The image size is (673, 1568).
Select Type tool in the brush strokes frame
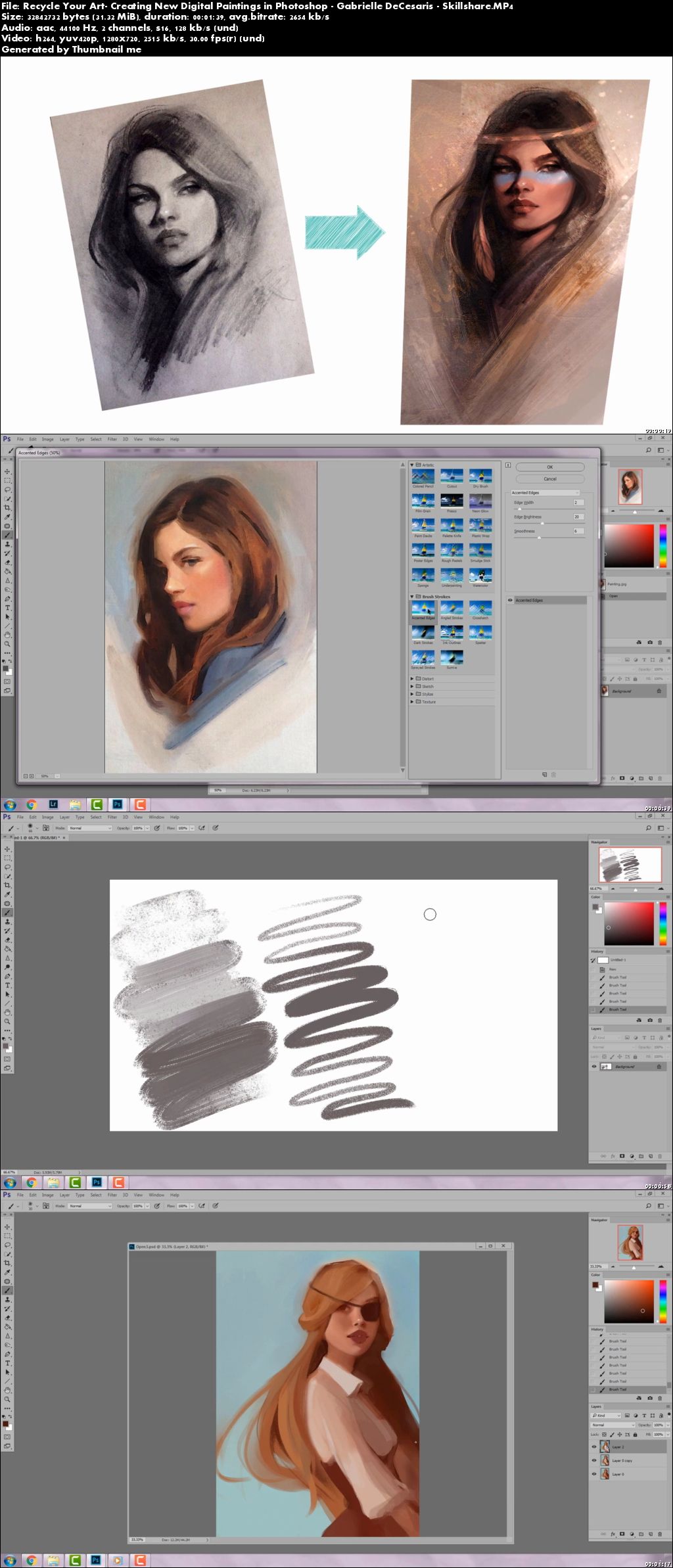click(8, 986)
